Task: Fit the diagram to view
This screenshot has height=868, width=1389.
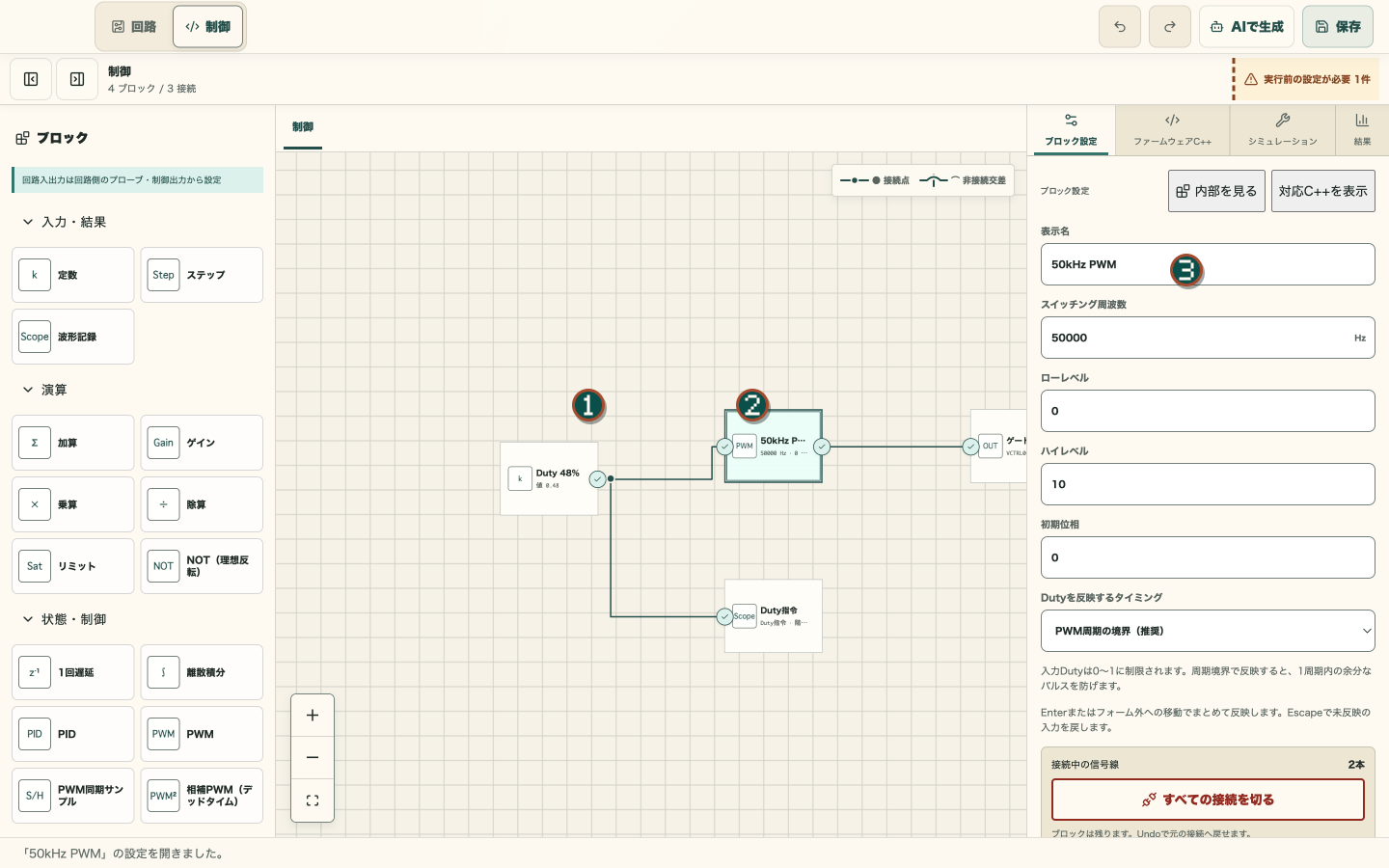Action: click(x=313, y=800)
